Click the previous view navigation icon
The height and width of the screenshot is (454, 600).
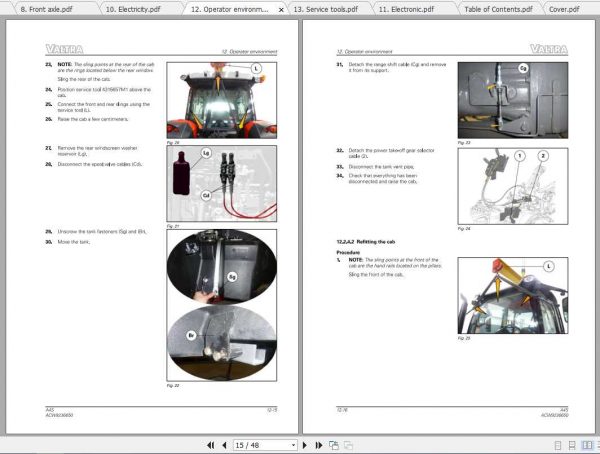point(334,445)
